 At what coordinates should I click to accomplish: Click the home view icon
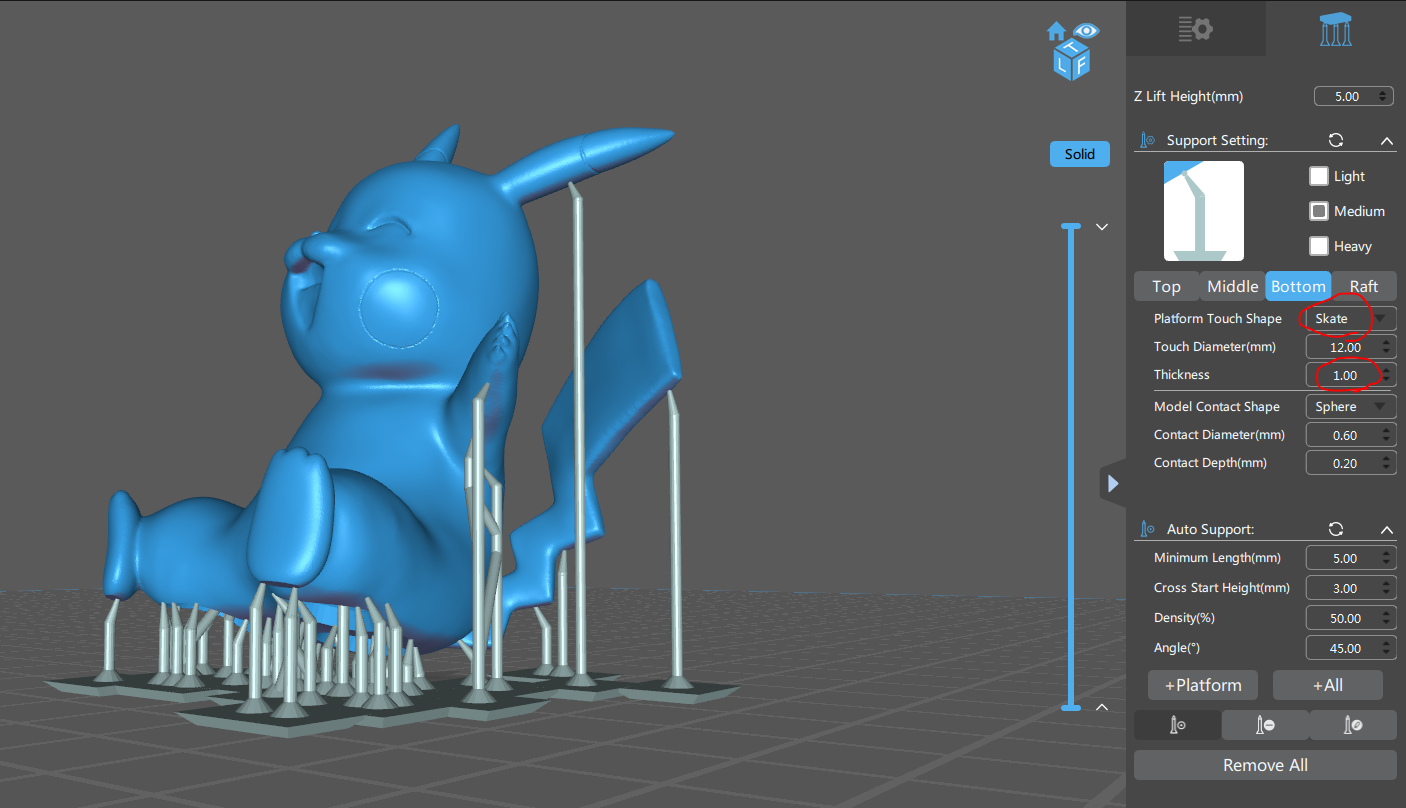[x=1057, y=30]
